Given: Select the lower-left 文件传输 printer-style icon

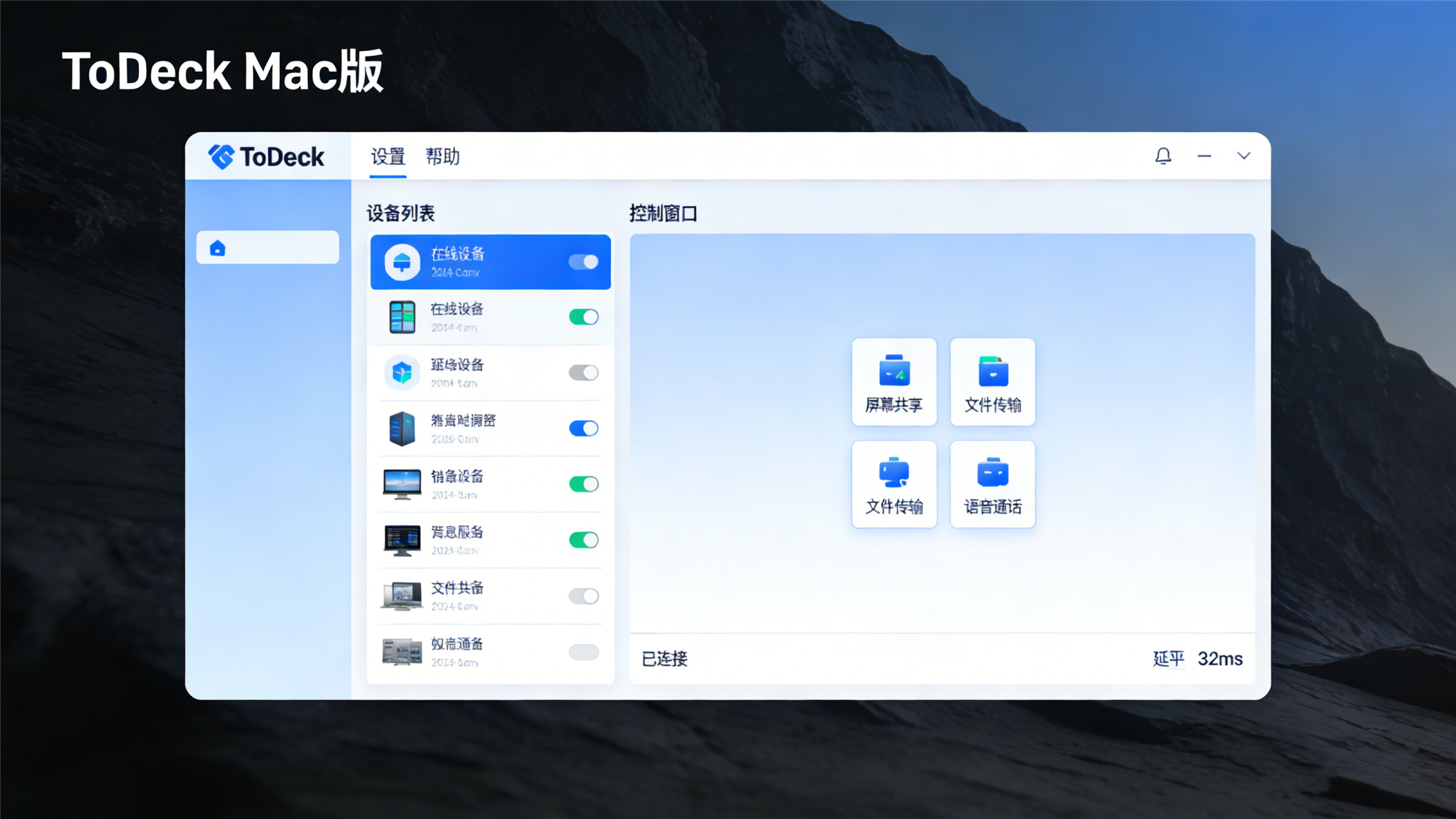Looking at the screenshot, I should pyautogui.click(x=894, y=483).
